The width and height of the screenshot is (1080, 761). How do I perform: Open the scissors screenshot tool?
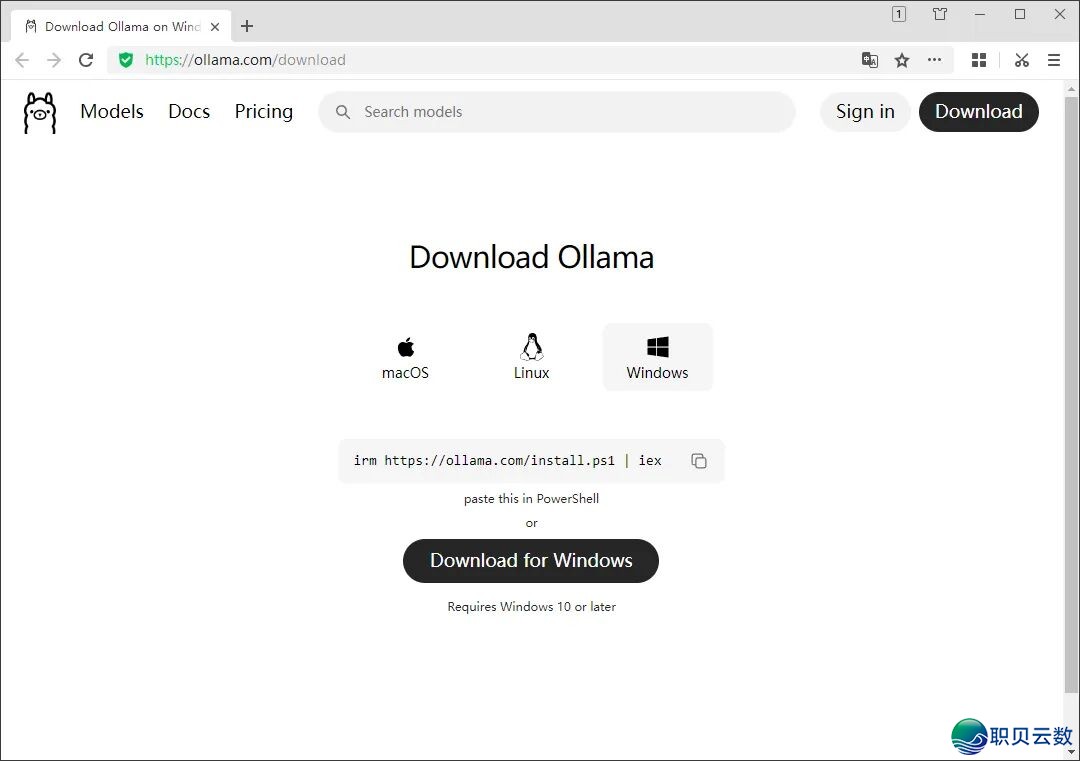pyautogui.click(x=1021, y=60)
